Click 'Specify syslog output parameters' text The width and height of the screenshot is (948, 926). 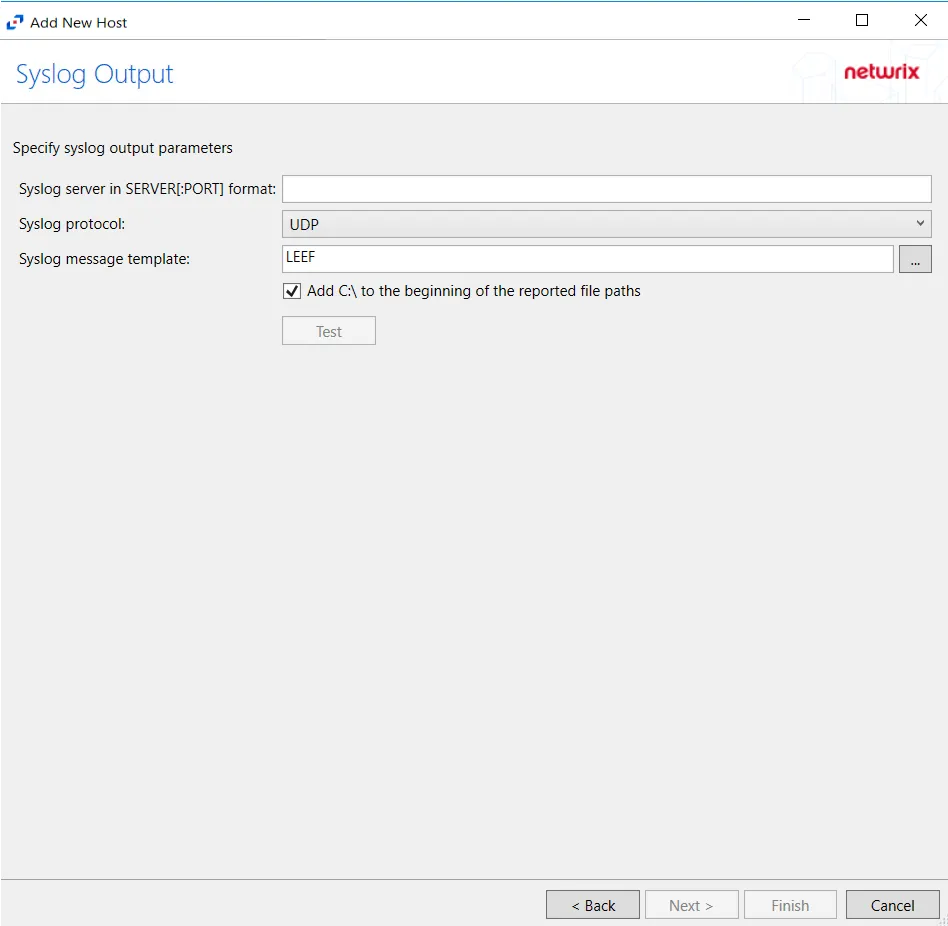coord(123,148)
